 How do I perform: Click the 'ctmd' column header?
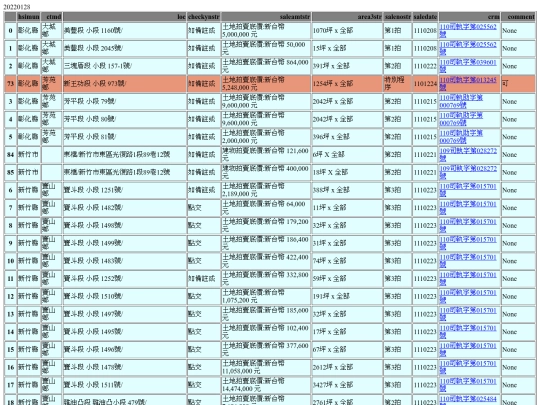(x=52, y=17)
